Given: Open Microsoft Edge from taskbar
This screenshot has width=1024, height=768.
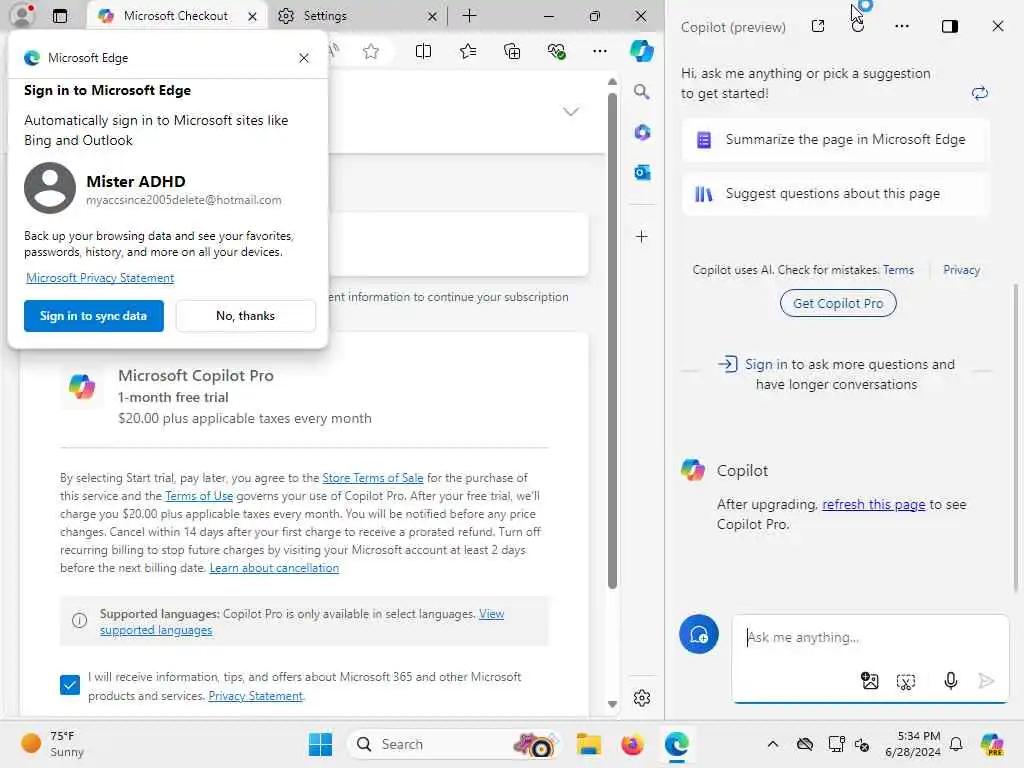Looking at the screenshot, I should click(677, 744).
